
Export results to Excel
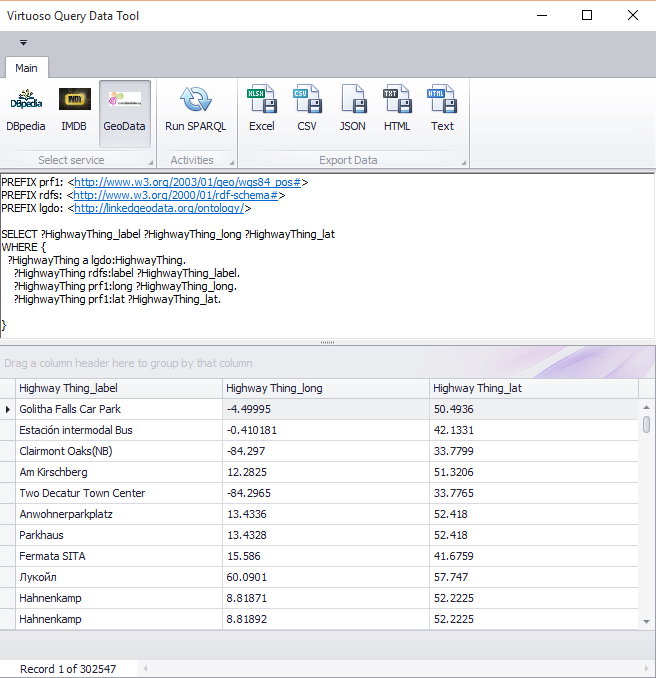pyautogui.click(x=262, y=112)
